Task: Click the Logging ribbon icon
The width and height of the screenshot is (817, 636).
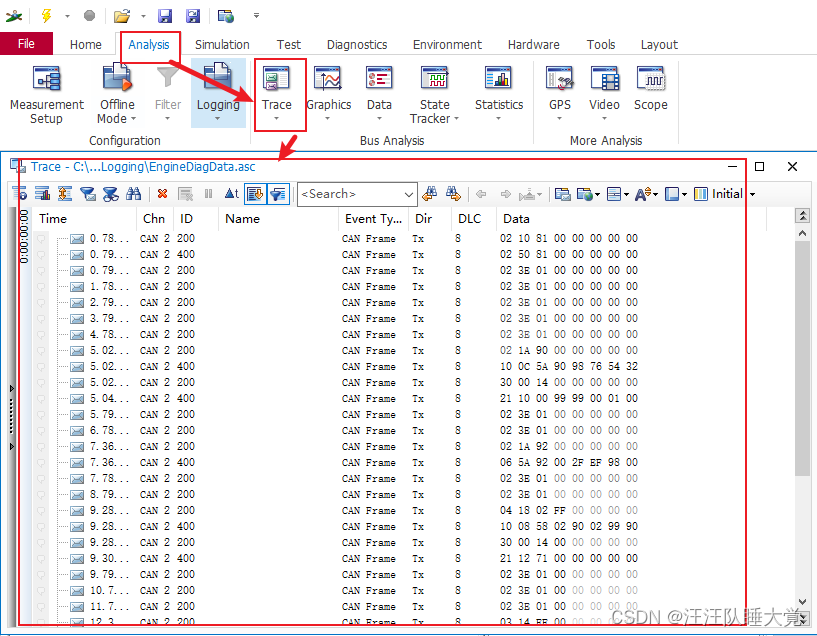Action: point(218,78)
